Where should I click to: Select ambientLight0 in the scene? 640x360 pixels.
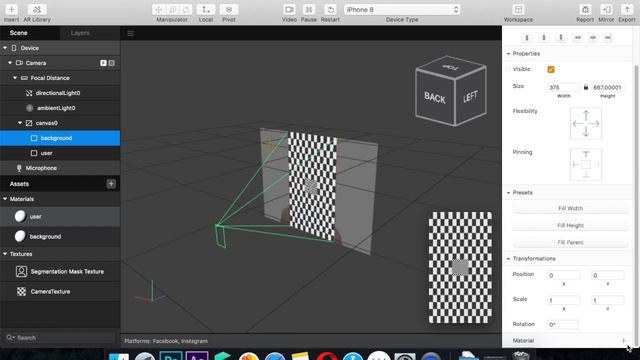coord(56,108)
